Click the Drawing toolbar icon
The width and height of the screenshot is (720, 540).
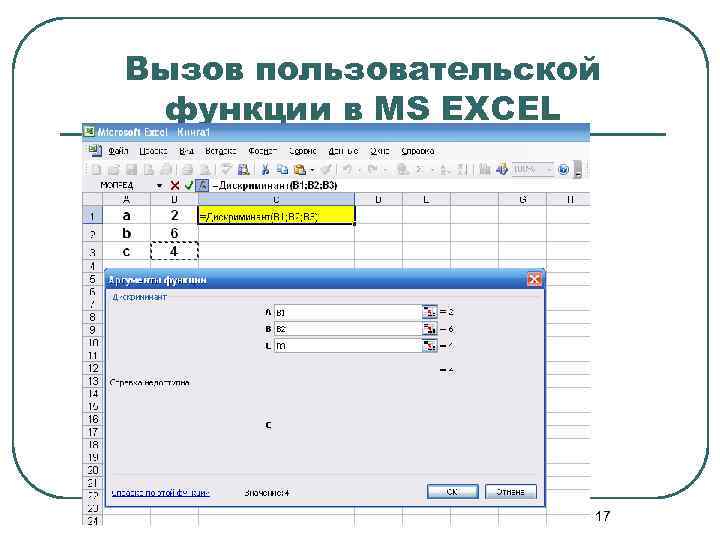502,170
